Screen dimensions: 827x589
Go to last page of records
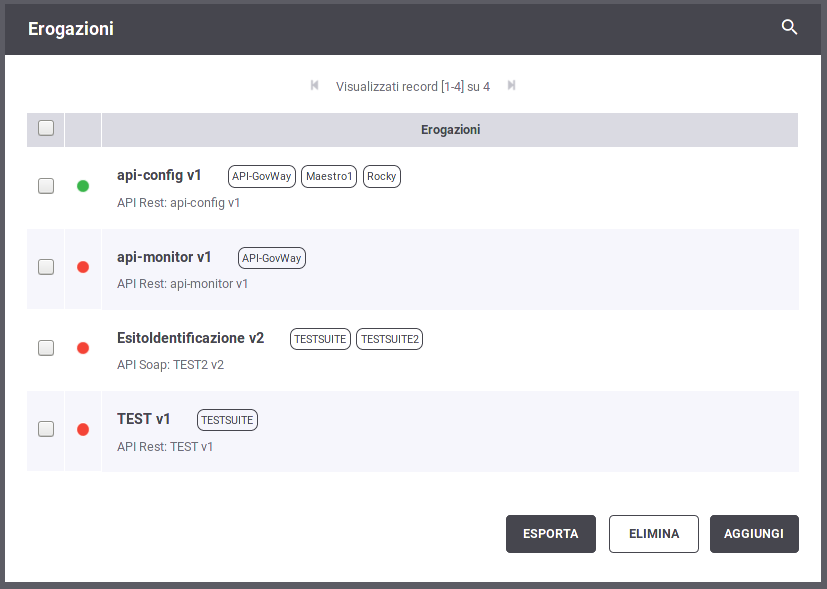[x=512, y=86]
